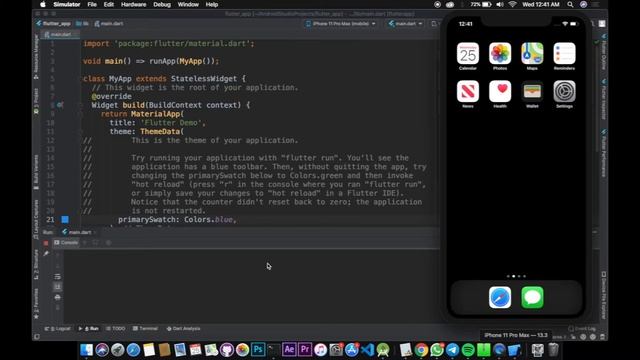Screen dimensions: 640x360
Task: Toggle soft-wrap icon in console toolbar
Action: 58,277
